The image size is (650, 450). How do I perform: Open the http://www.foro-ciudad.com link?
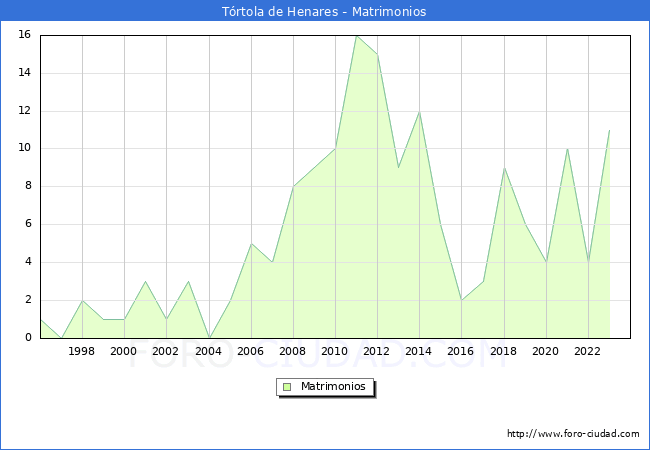(573, 434)
